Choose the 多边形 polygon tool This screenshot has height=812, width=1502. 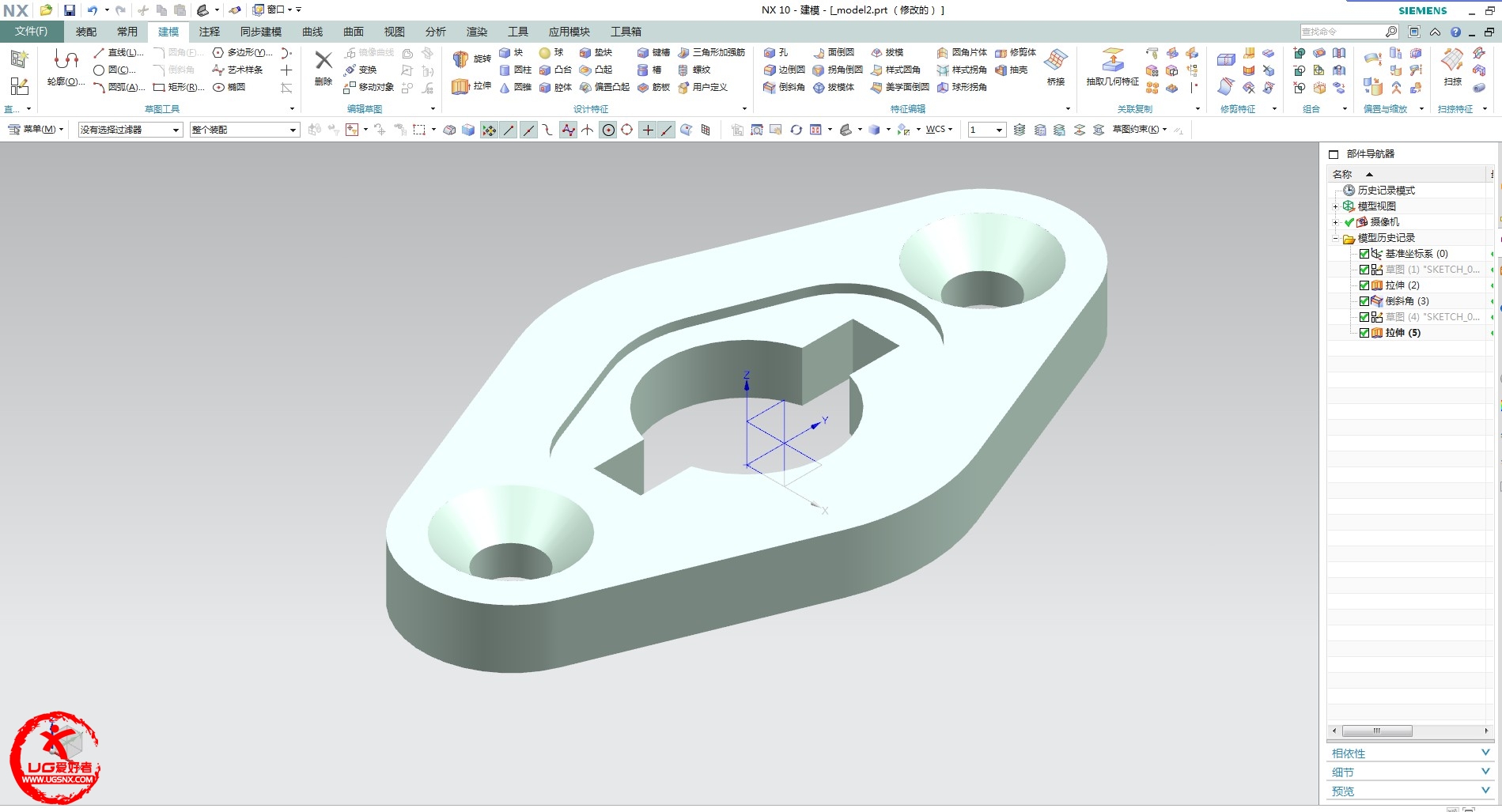(242, 52)
